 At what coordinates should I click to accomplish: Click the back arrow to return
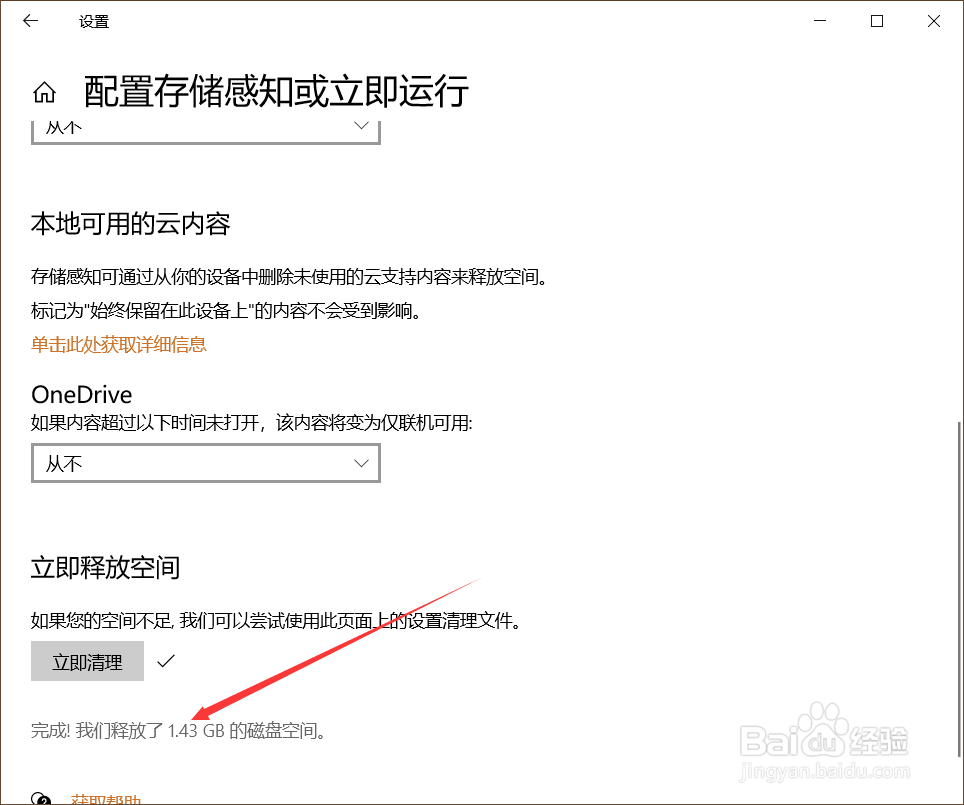(x=30, y=20)
